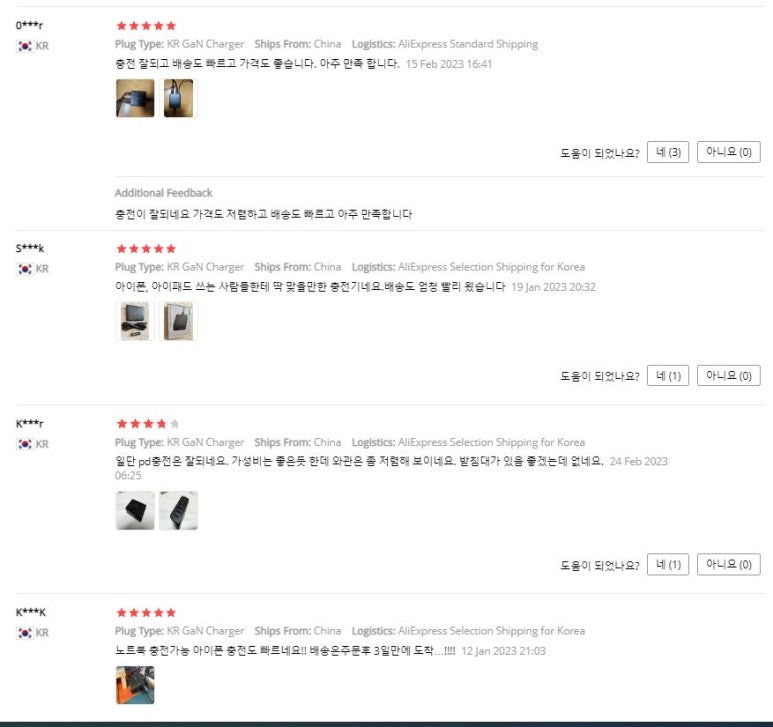
Task: Click the Korean flag icon under K***r
Action: (x=25, y=444)
